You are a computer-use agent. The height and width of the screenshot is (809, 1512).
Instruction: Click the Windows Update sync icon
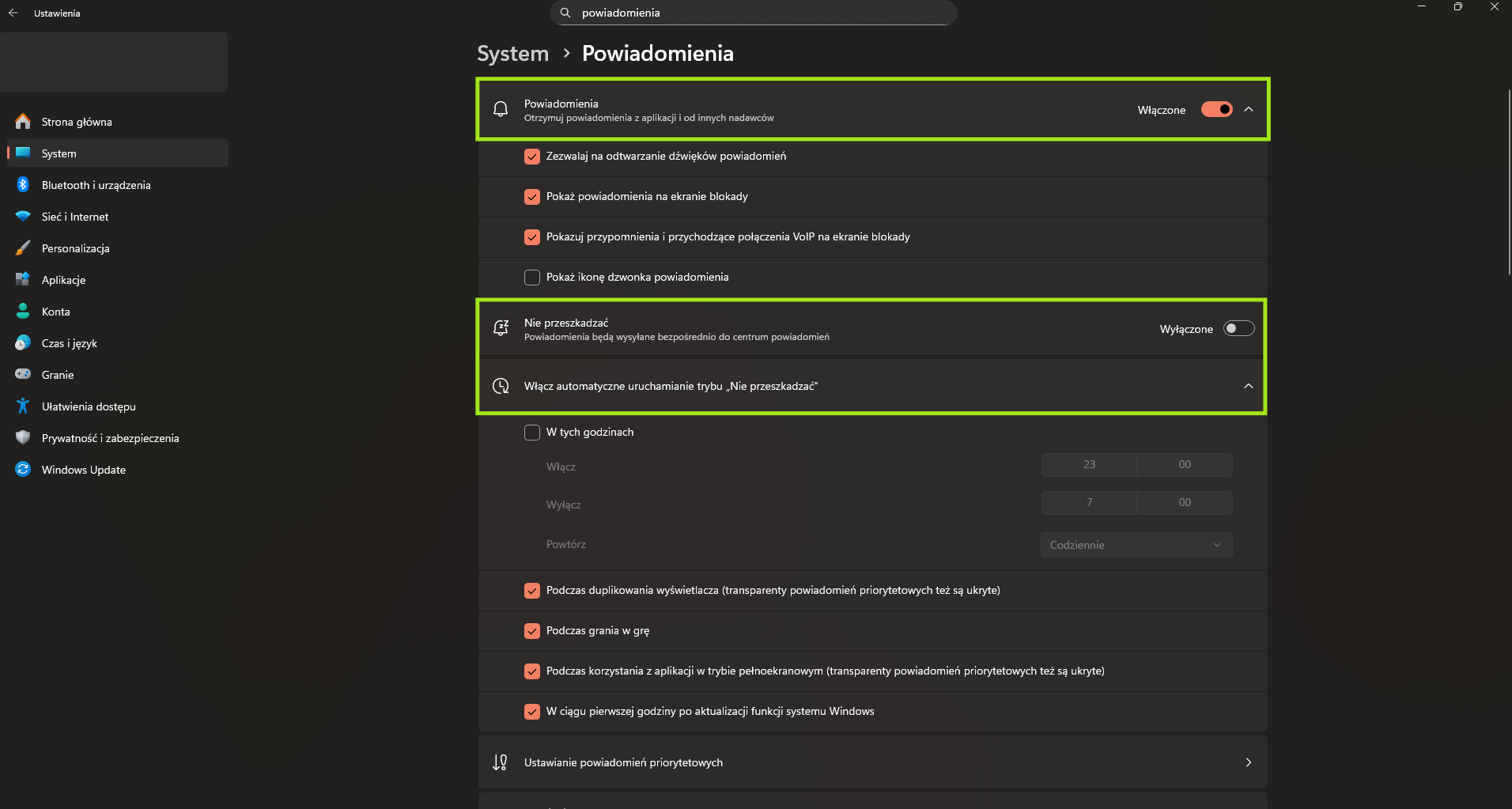[23, 470]
